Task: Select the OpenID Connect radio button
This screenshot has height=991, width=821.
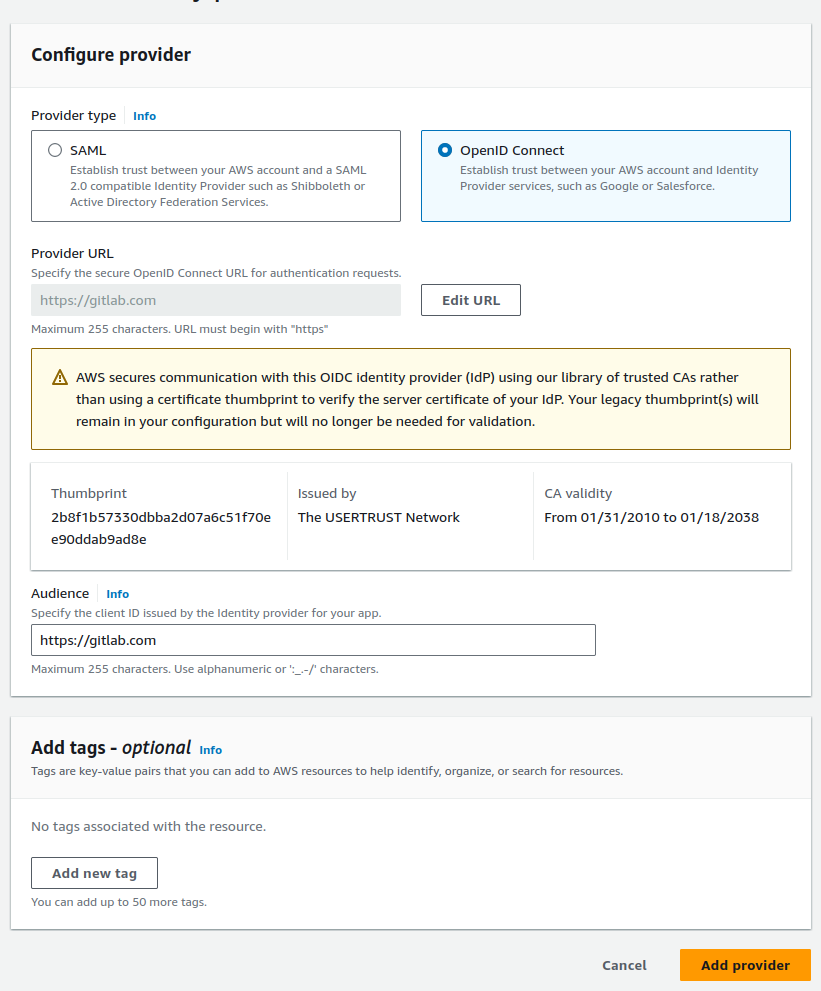Action: (x=445, y=150)
